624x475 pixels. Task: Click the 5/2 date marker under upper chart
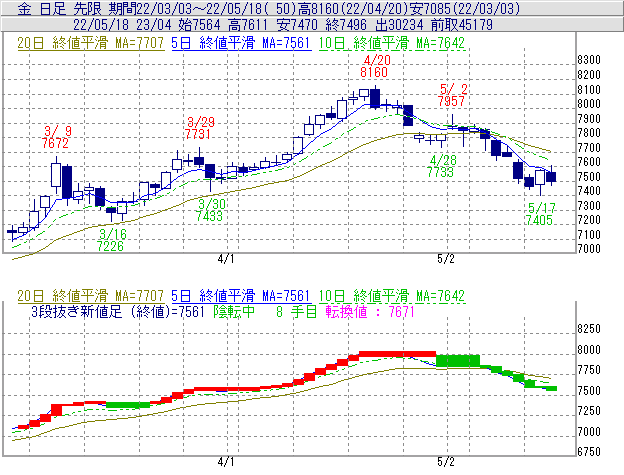point(446,259)
